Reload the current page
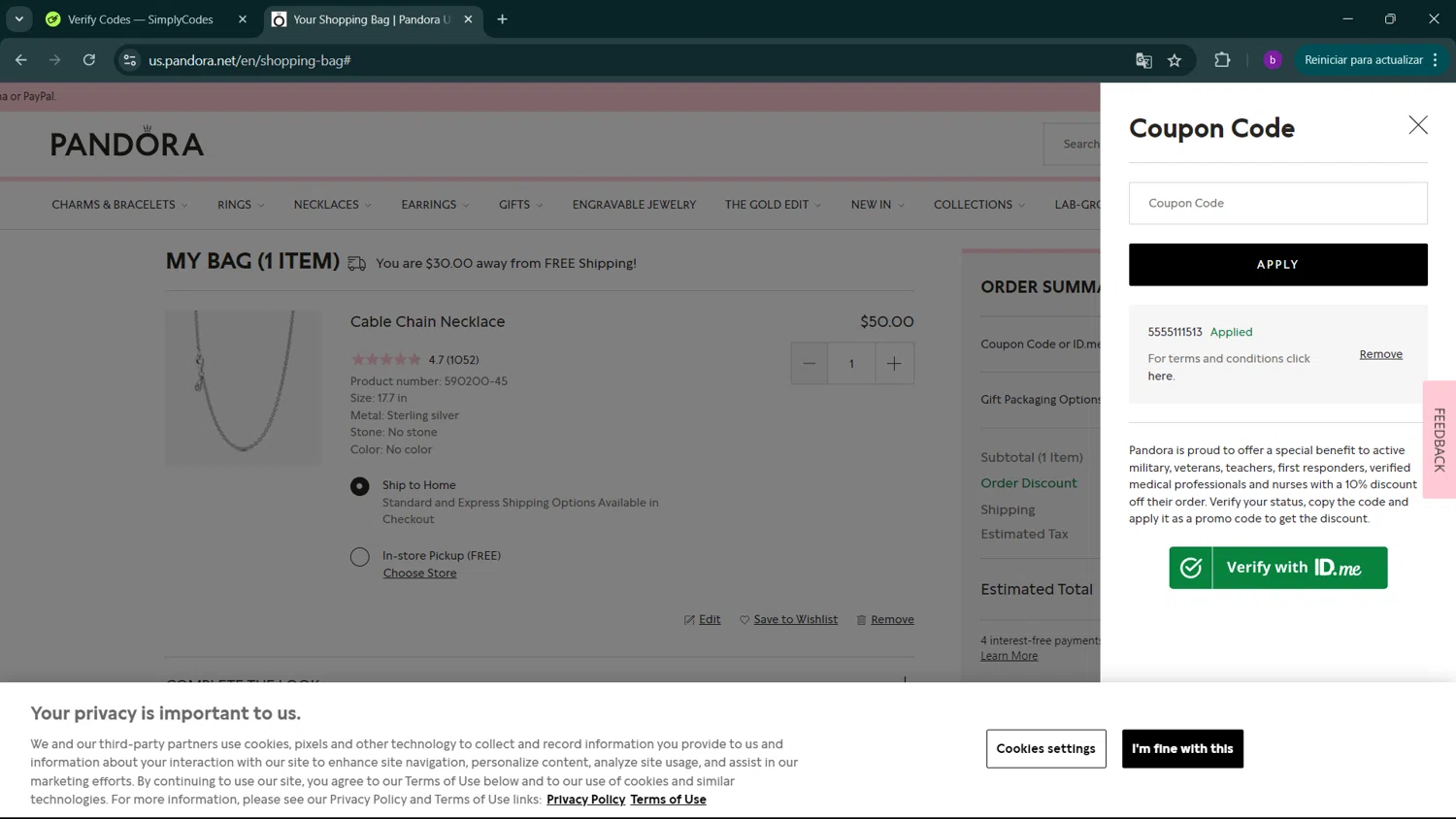This screenshot has width=1456, height=819. pyautogui.click(x=88, y=60)
